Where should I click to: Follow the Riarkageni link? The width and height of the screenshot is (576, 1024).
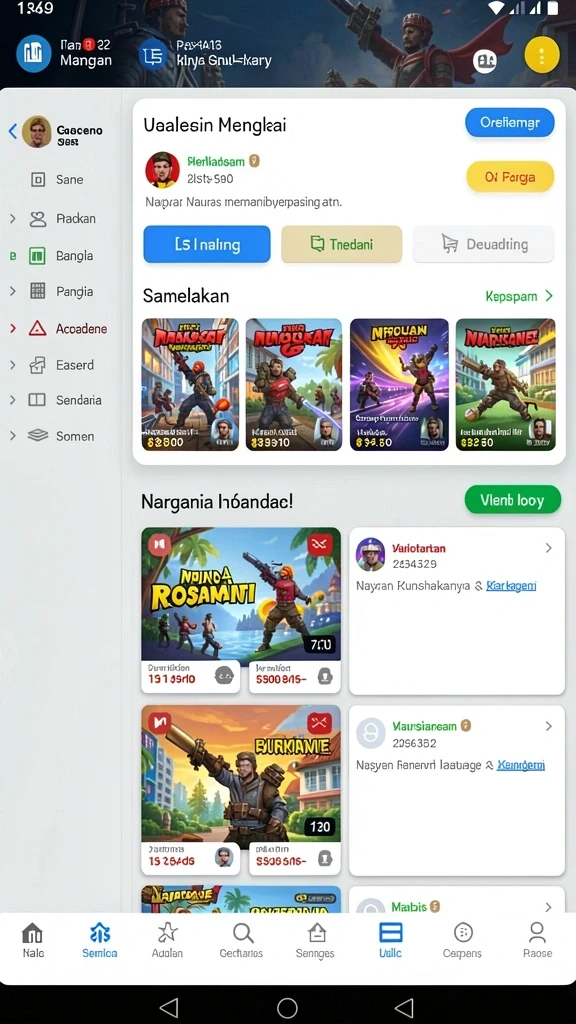pos(511,586)
